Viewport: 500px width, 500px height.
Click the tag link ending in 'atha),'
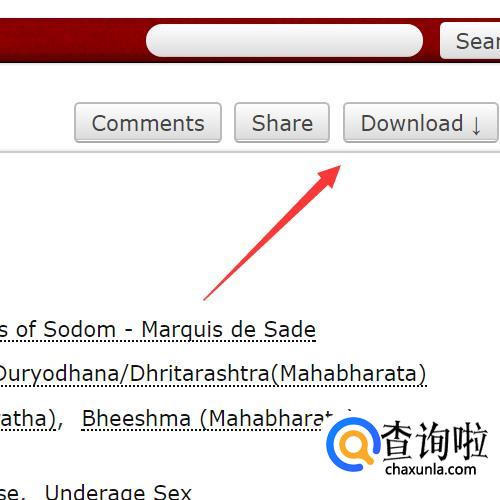(x=28, y=418)
